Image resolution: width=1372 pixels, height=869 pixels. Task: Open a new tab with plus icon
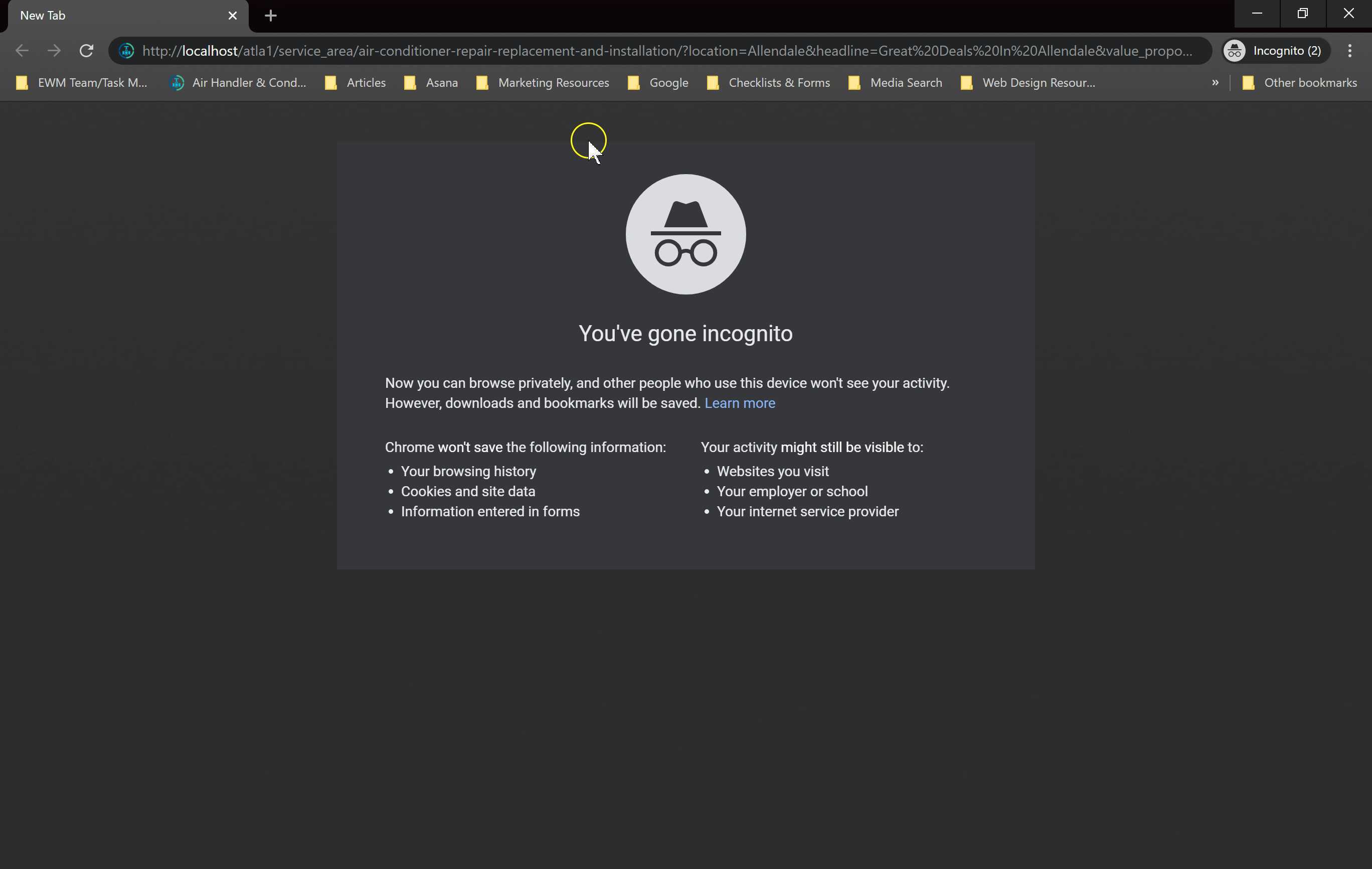click(x=271, y=16)
